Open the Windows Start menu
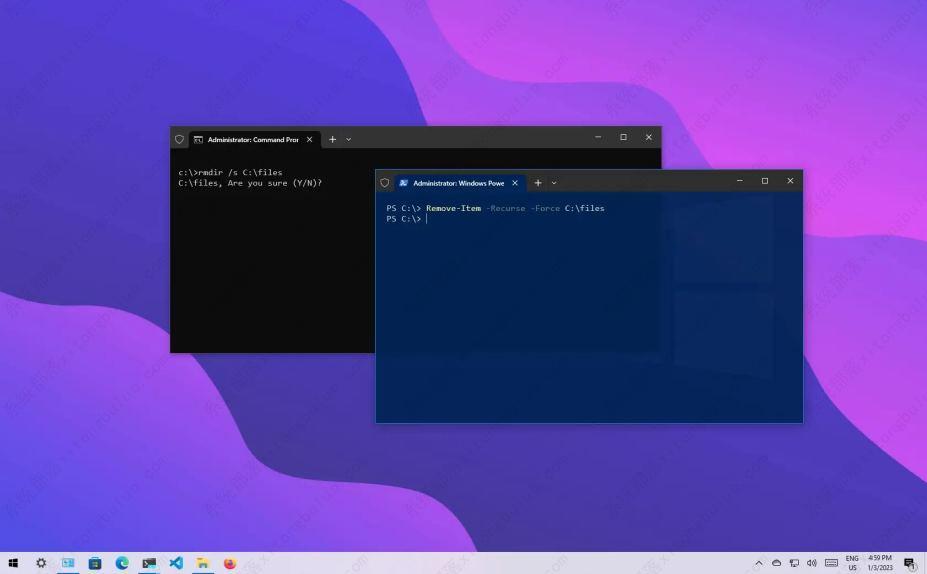927x574 pixels. (13, 563)
